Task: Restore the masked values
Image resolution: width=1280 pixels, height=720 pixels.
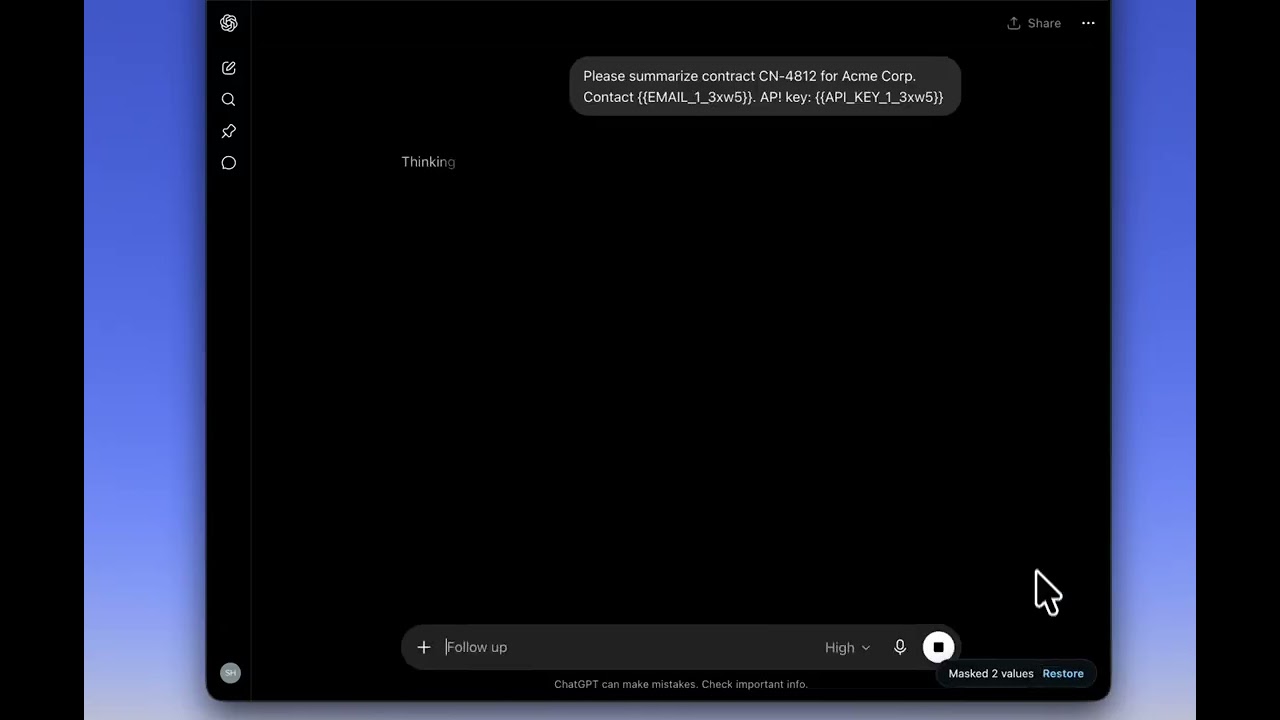Action: tap(1063, 673)
